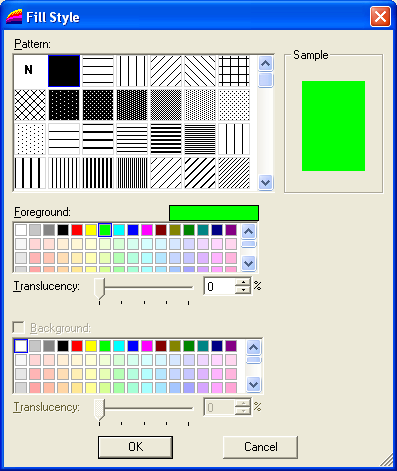Pick the wide horizontal lines pattern in top row
This screenshot has height=471, width=397.
tap(98, 71)
